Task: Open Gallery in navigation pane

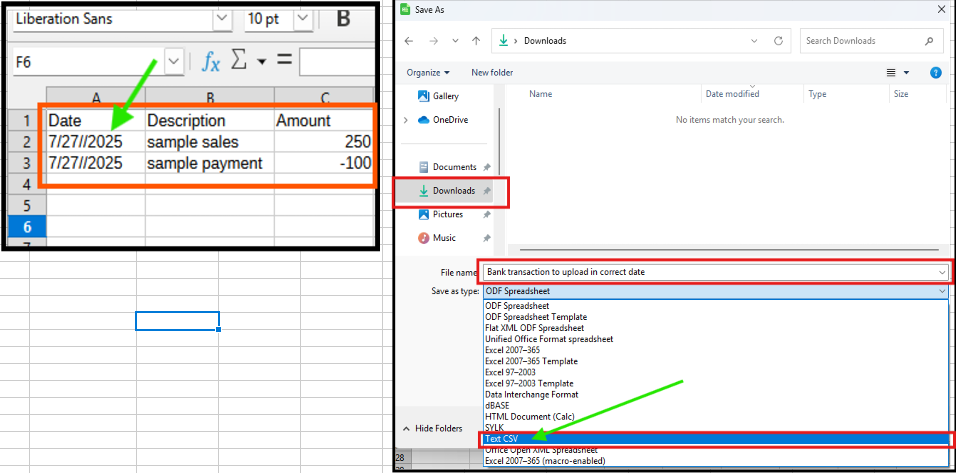Action: point(439,96)
